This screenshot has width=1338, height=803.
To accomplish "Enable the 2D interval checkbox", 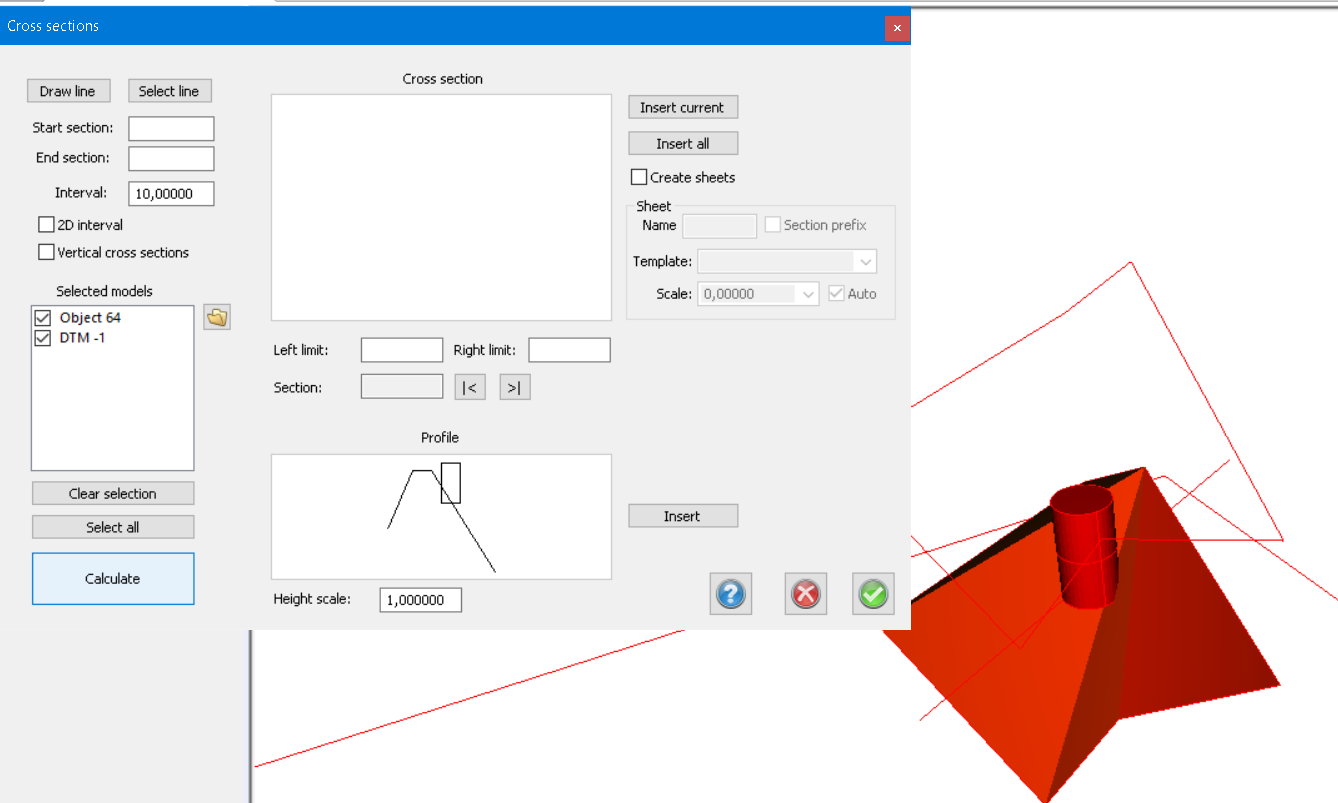I will 47,225.
